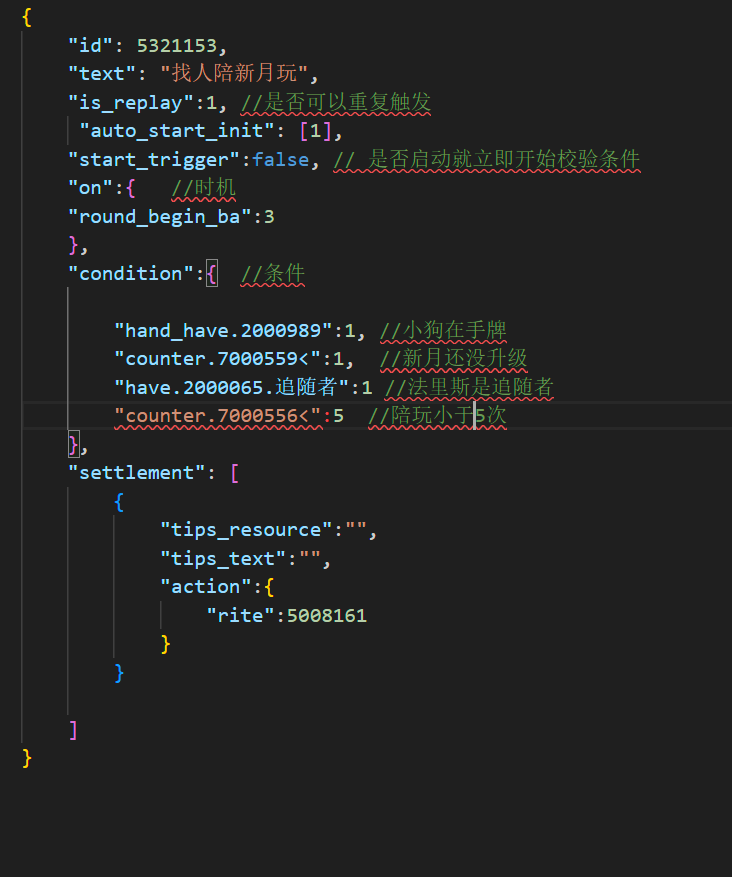Click the rite value 5008161

(x=327, y=615)
